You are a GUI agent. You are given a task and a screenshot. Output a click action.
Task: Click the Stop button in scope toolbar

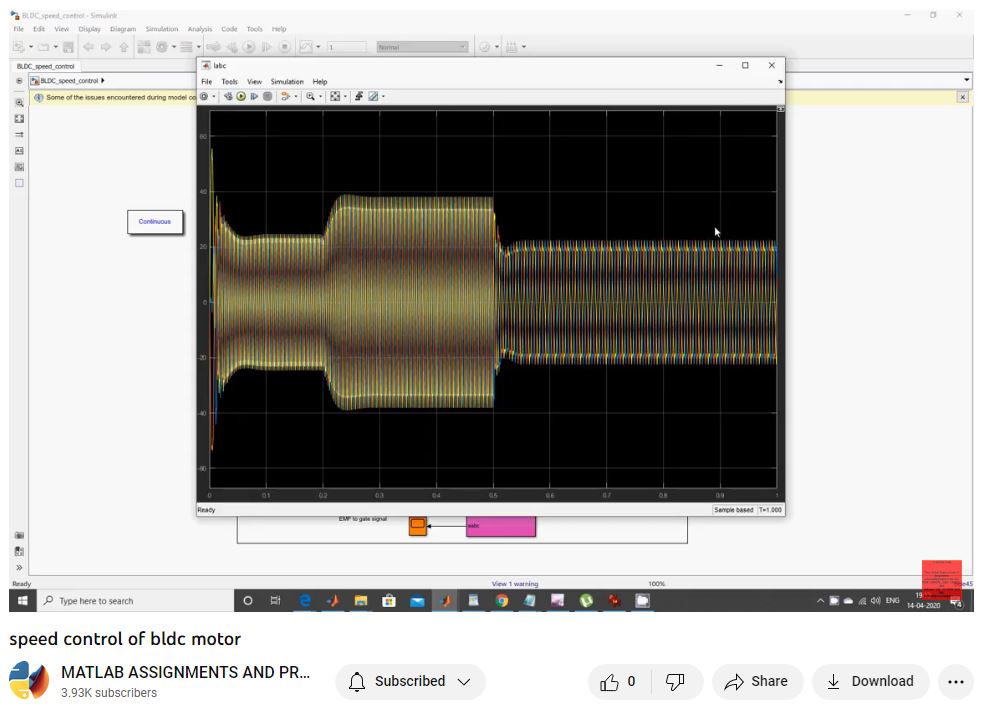(267, 97)
